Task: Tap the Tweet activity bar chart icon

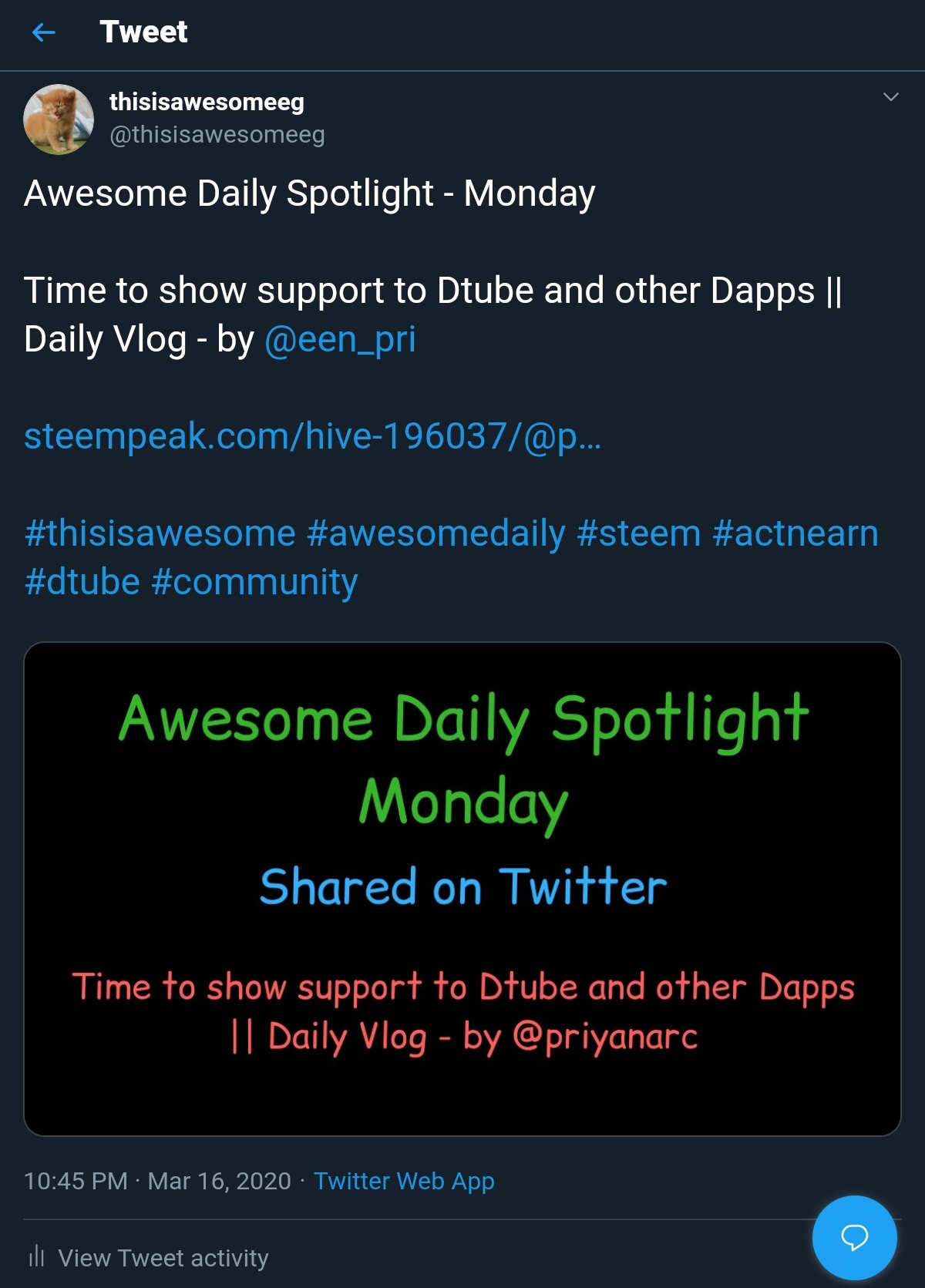Action: coord(36,1256)
